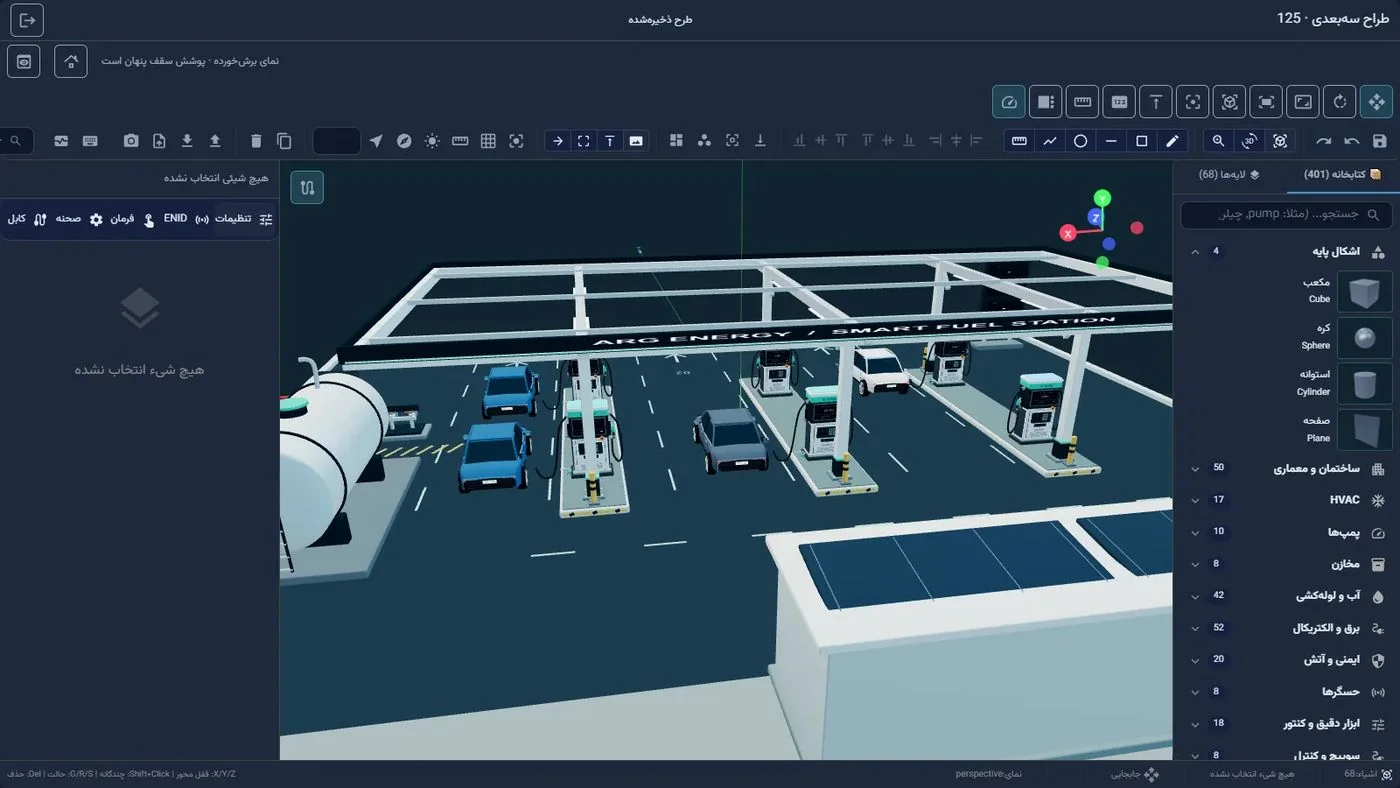Select the circle shape tool
Viewport: 1400px width, 788px height.
tap(1080, 141)
